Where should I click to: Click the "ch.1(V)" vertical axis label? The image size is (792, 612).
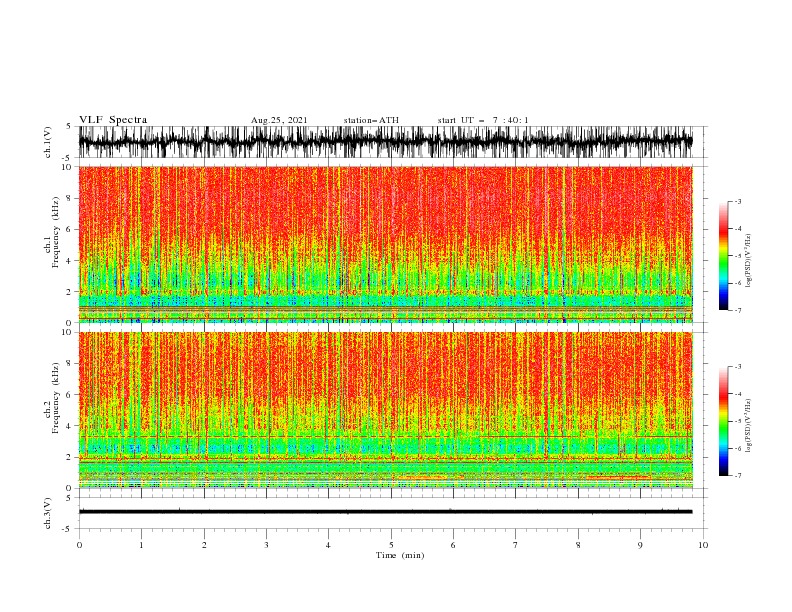coord(48,142)
